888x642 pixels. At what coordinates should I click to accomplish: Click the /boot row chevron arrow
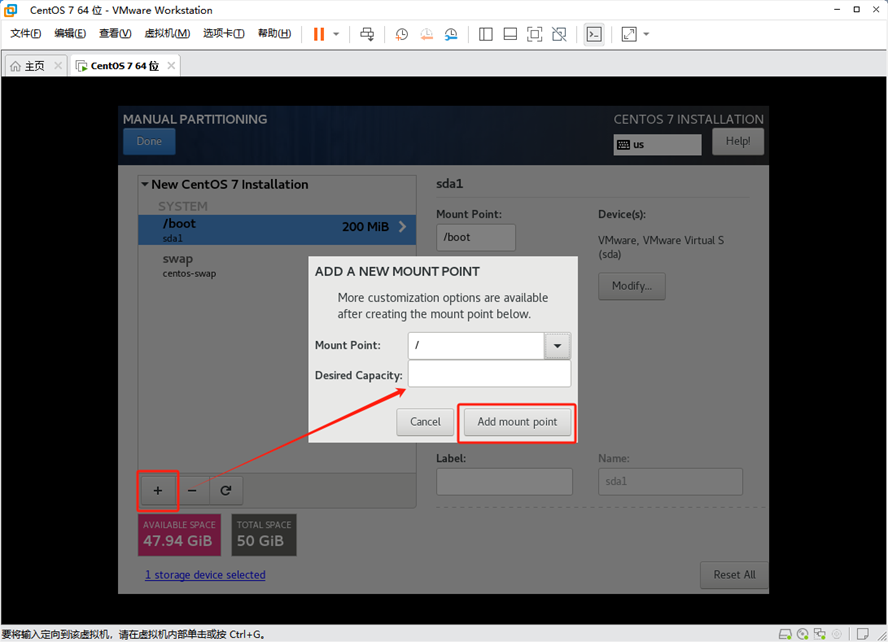pyautogui.click(x=402, y=226)
